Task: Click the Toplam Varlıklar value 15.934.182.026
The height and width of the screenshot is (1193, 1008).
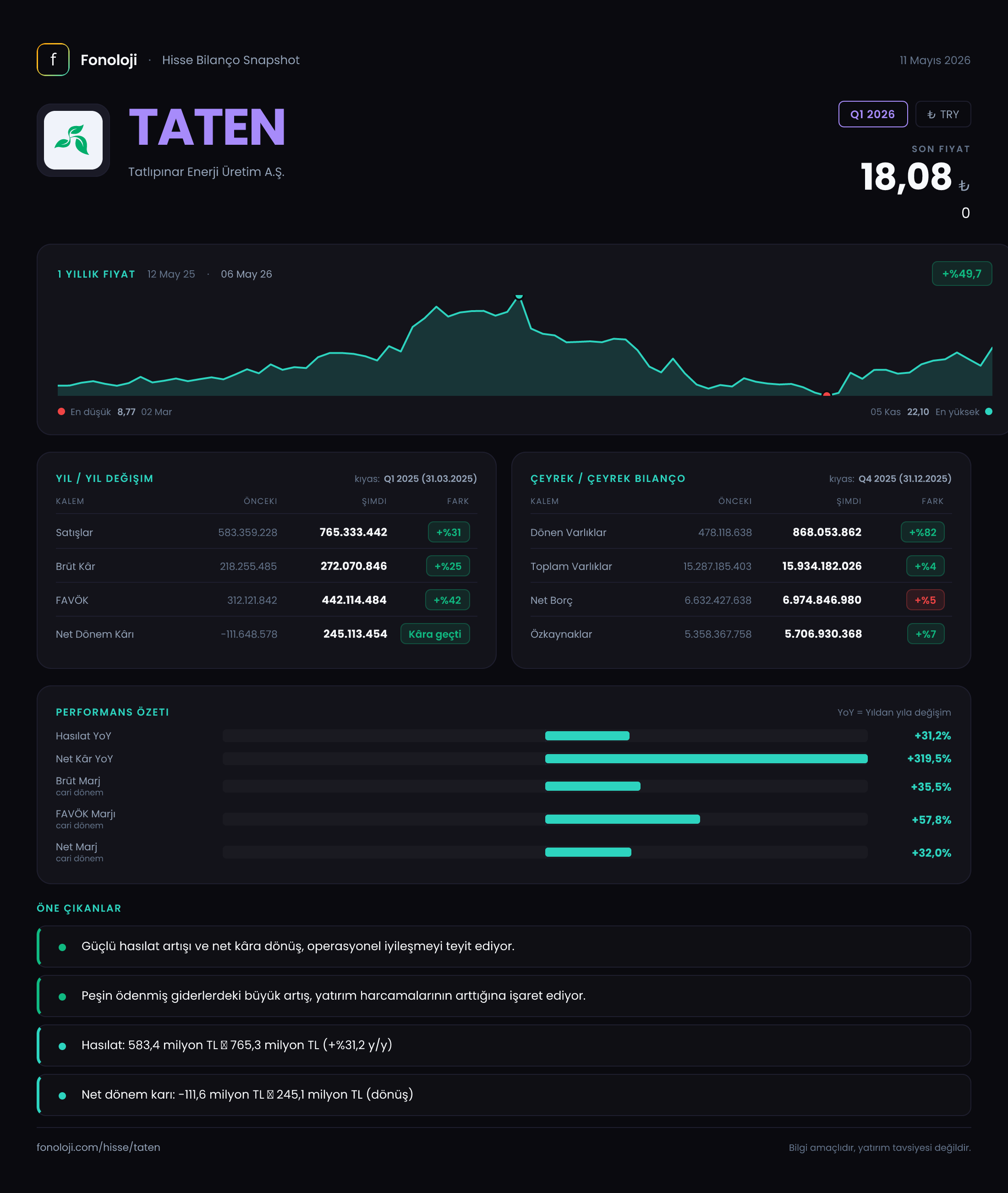Action: (x=822, y=566)
